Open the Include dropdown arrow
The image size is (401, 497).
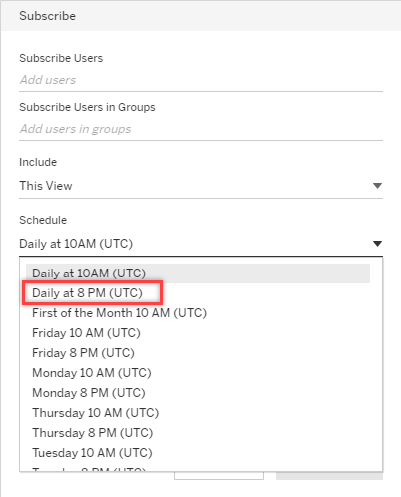(x=377, y=186)
